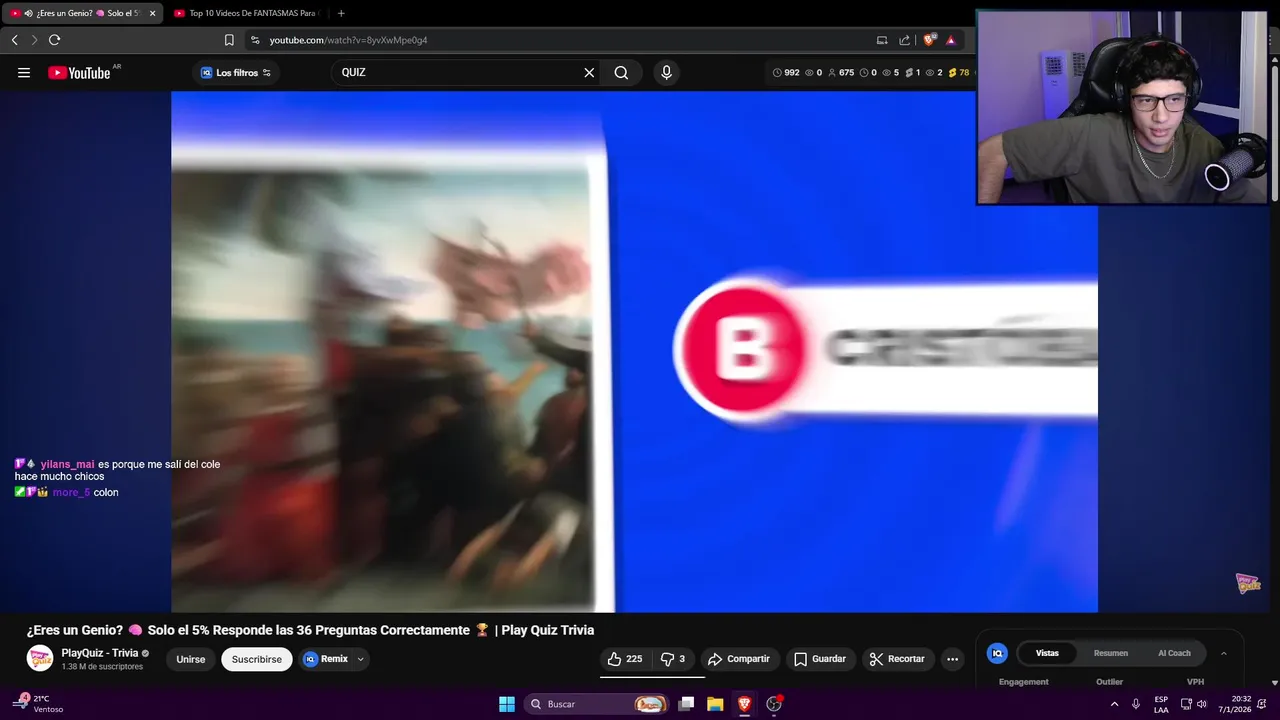Run search with magnifier button

pos(621,72)
